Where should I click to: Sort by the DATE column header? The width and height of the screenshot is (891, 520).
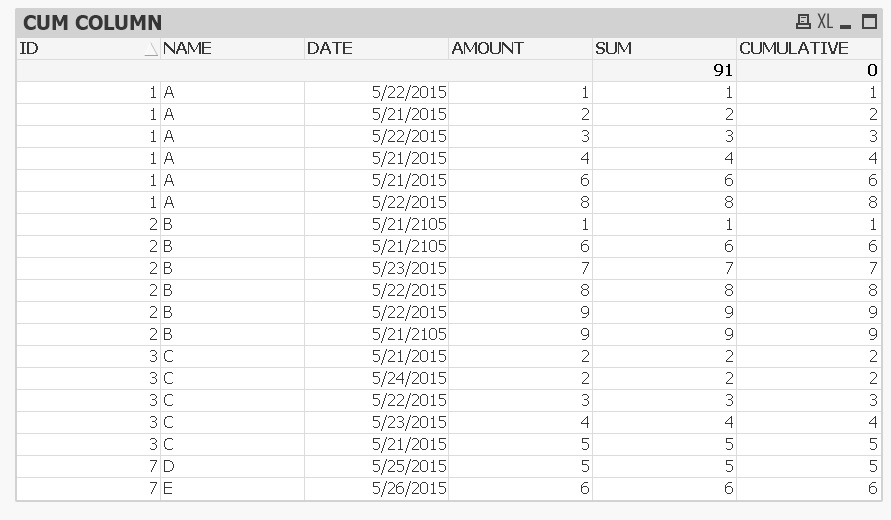[330, 48]
